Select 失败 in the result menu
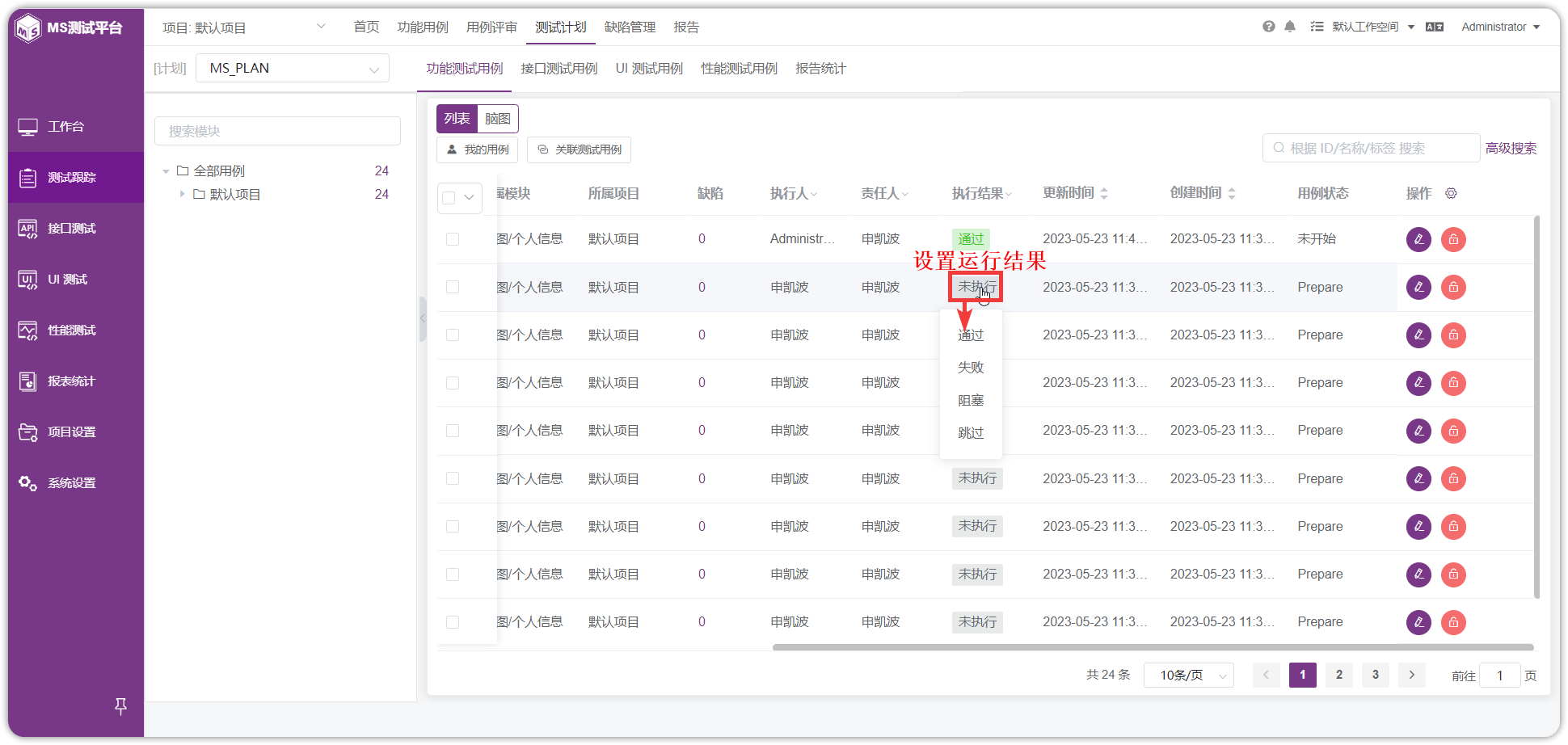The height and width of the screenshot is (745, 1568). click(971, 368)
